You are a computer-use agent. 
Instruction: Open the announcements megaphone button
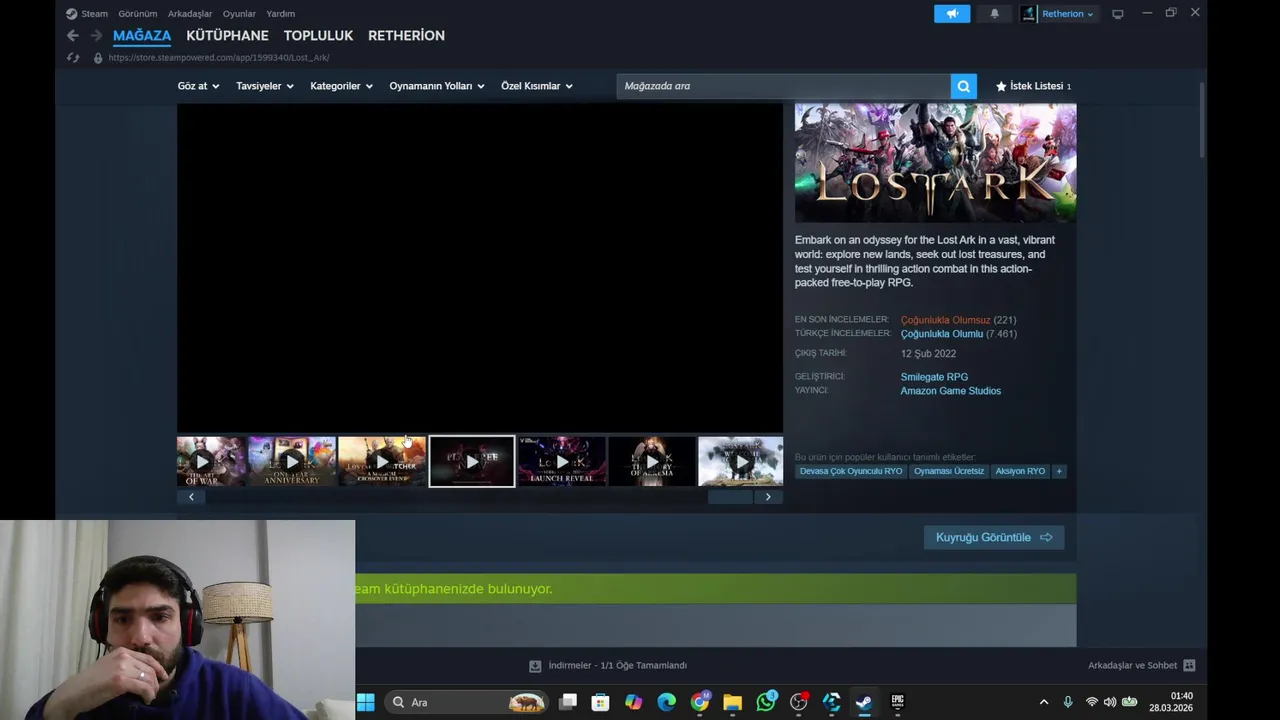(952, 14)
